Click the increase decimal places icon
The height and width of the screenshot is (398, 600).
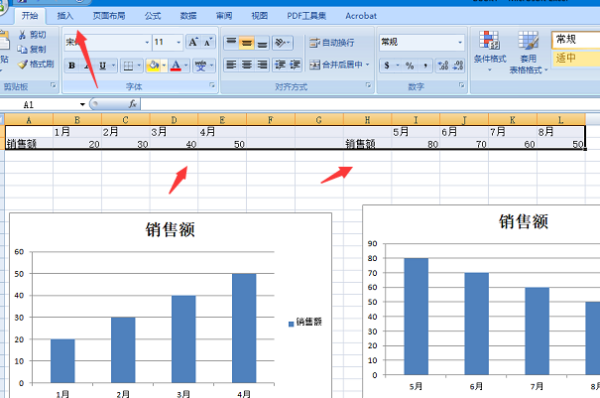tap(443, 65)
